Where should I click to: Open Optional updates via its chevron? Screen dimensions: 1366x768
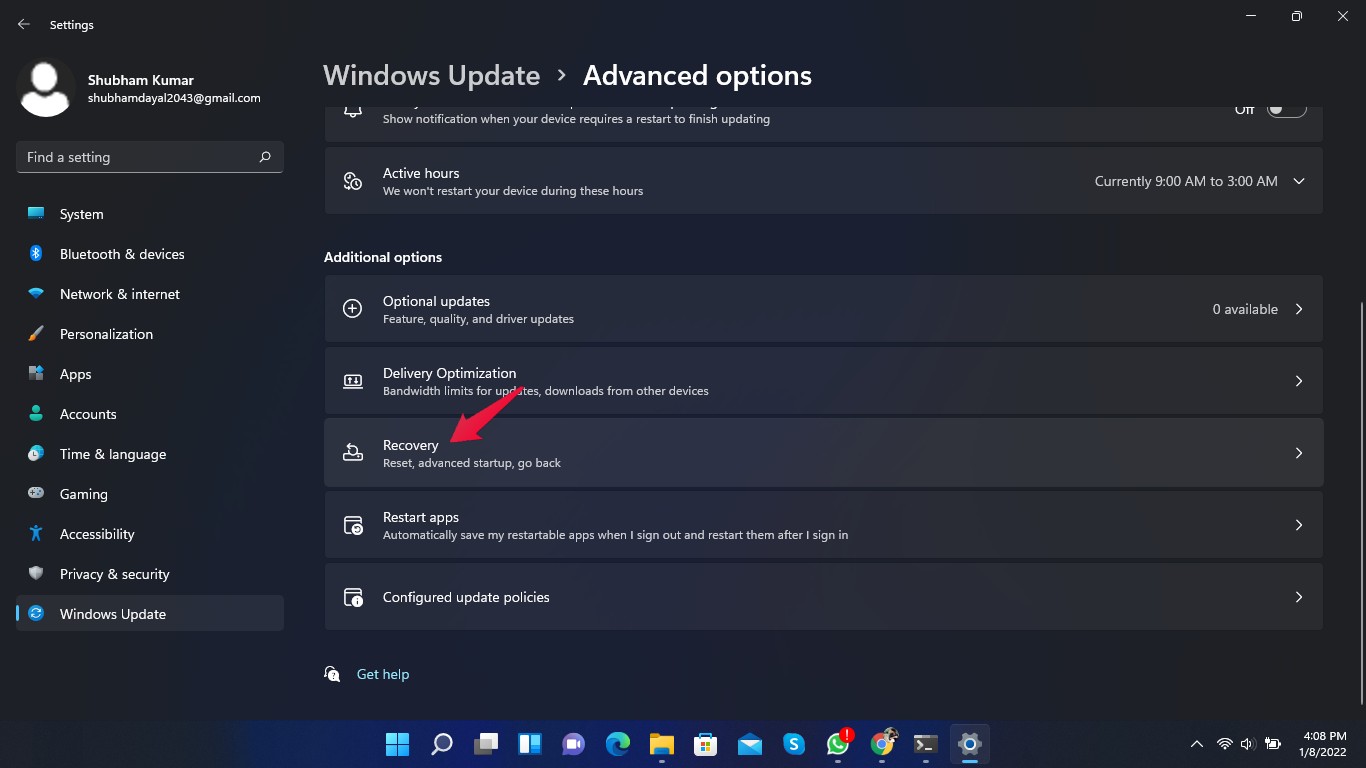pos(1299,309)
